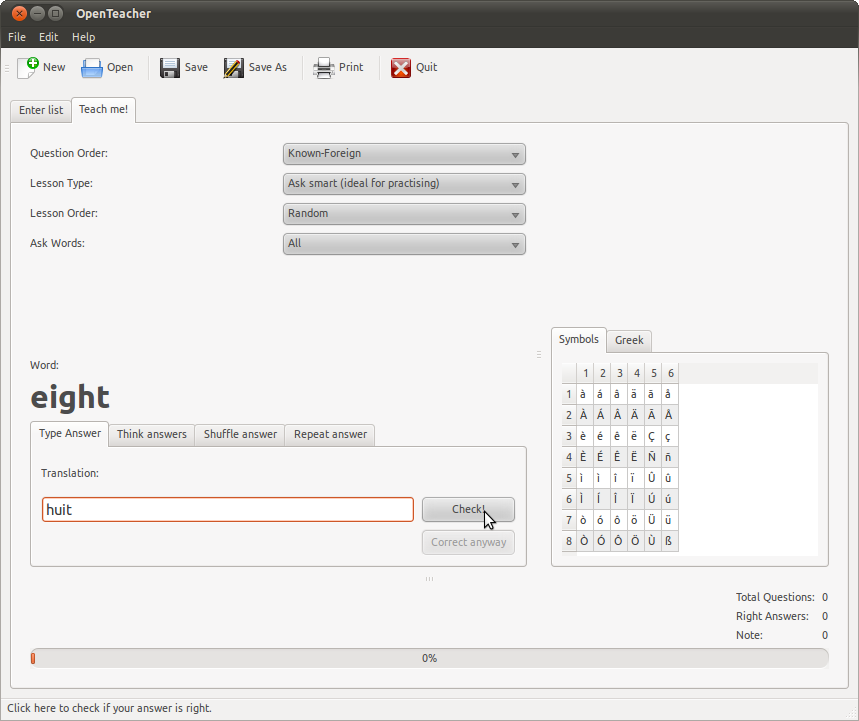The height and width of the screenshot is (721, 859).
Task: Save the list using the floppy icon
Action: (x=170, y=67)
